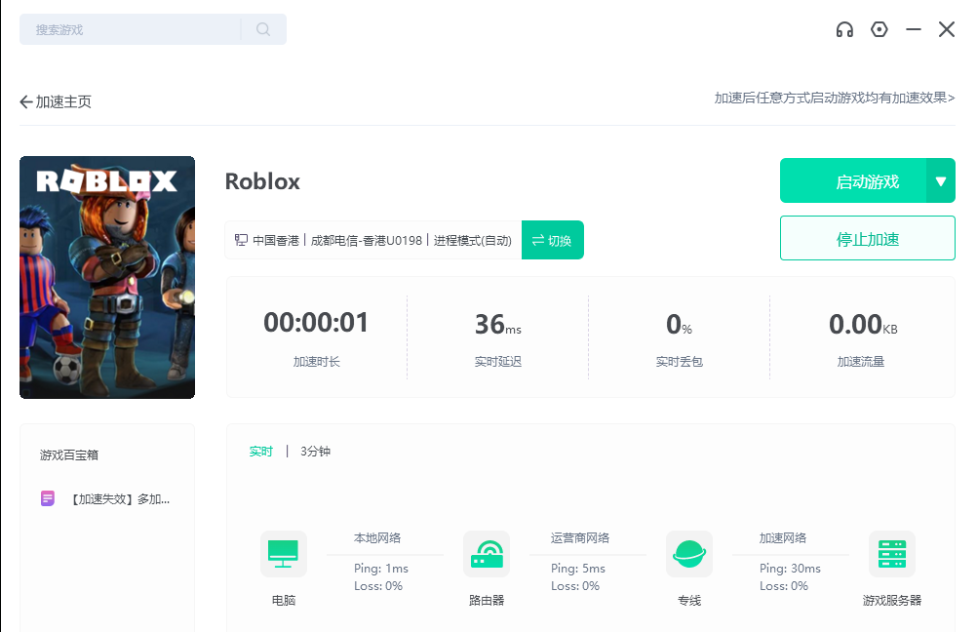
Task: Click the monitor icon beside 中国香港
Action: coord(241,240)
